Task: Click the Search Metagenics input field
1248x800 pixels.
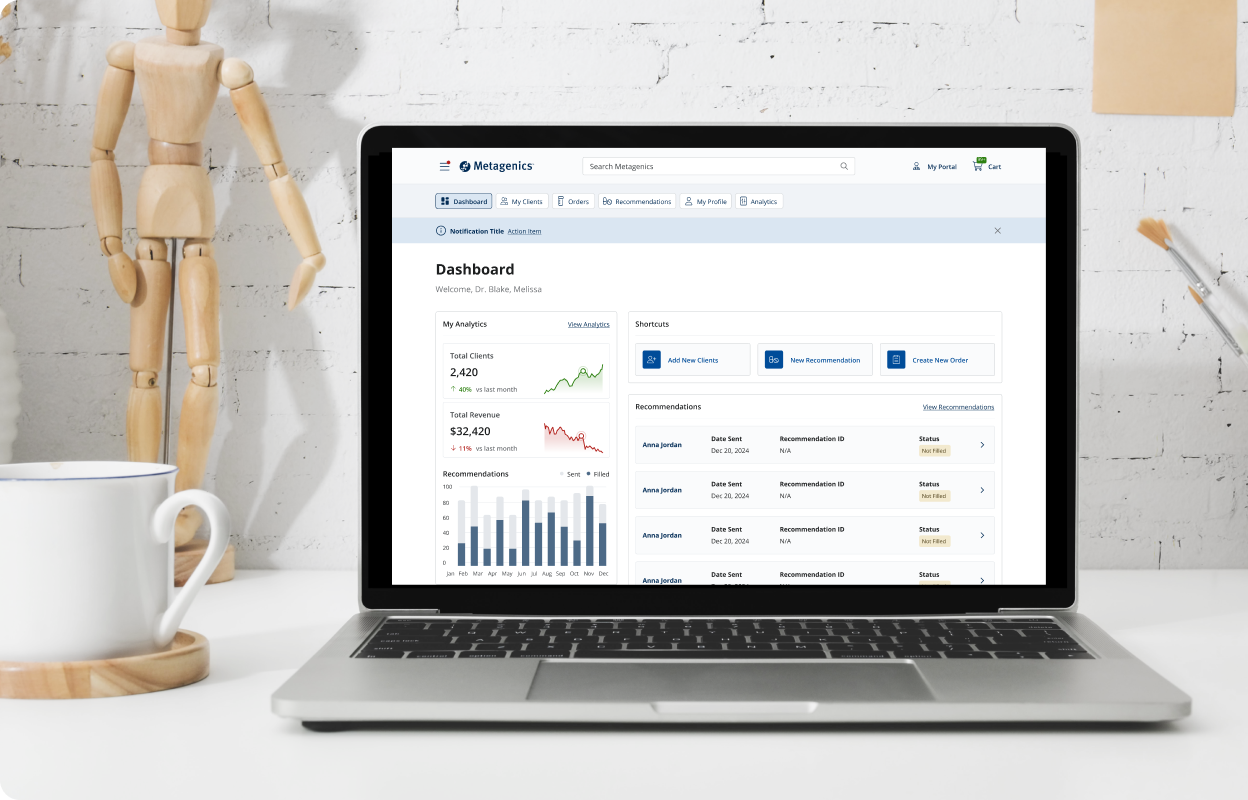Action: coord(710,167)
